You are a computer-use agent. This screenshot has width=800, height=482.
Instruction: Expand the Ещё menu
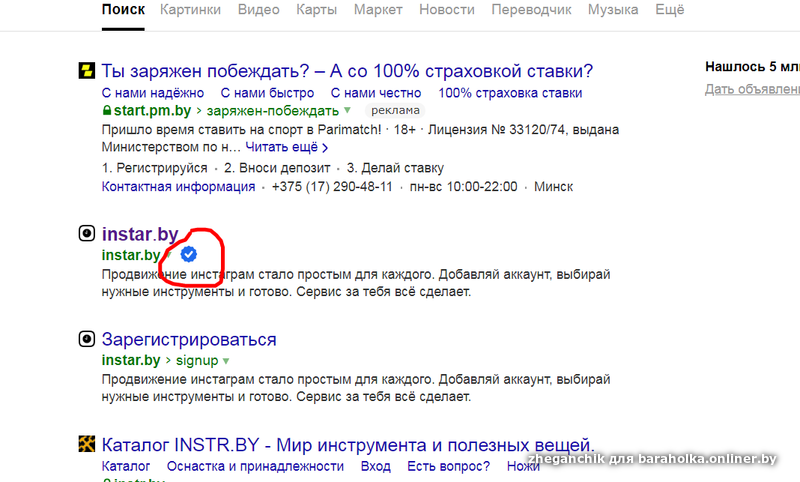coord(669,10)
